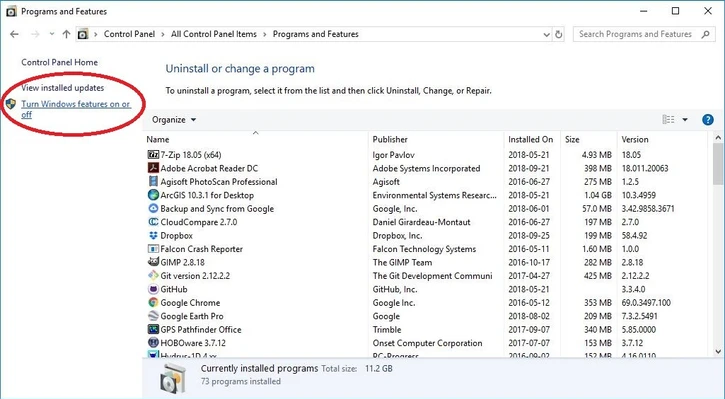Open the address bar history dropdown

pyautogui.click(x=546, y=35)
